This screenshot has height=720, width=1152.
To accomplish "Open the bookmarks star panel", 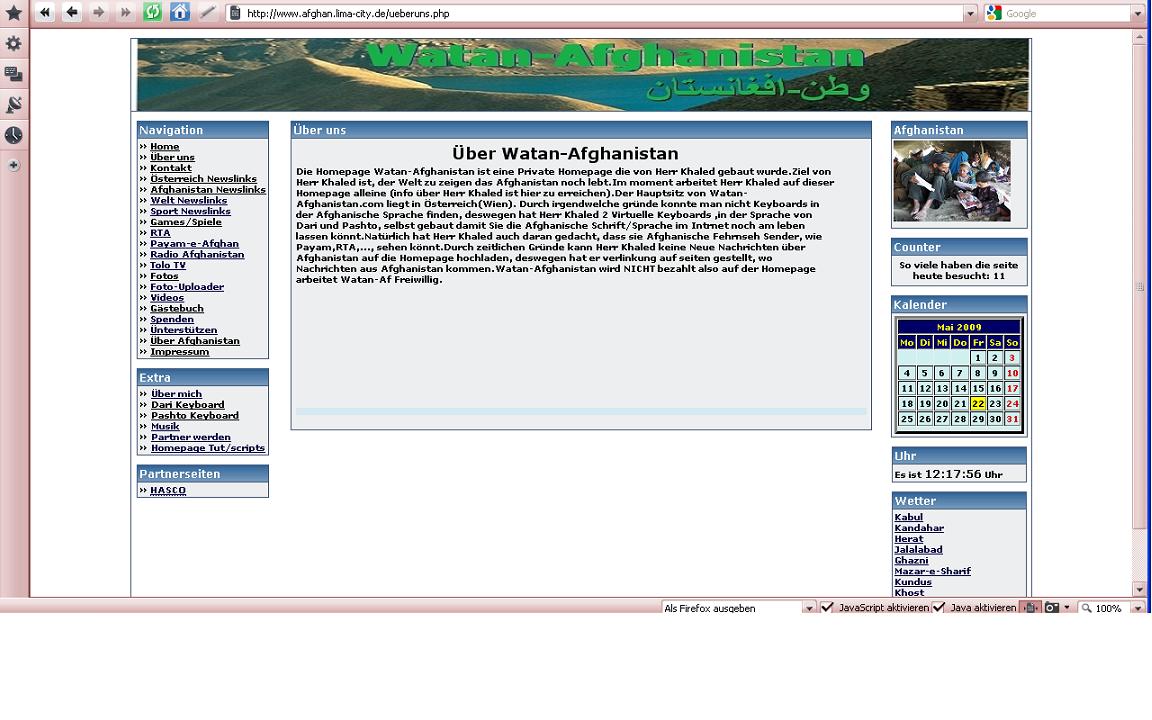I will pyautogui.click(x=14, y=13).
